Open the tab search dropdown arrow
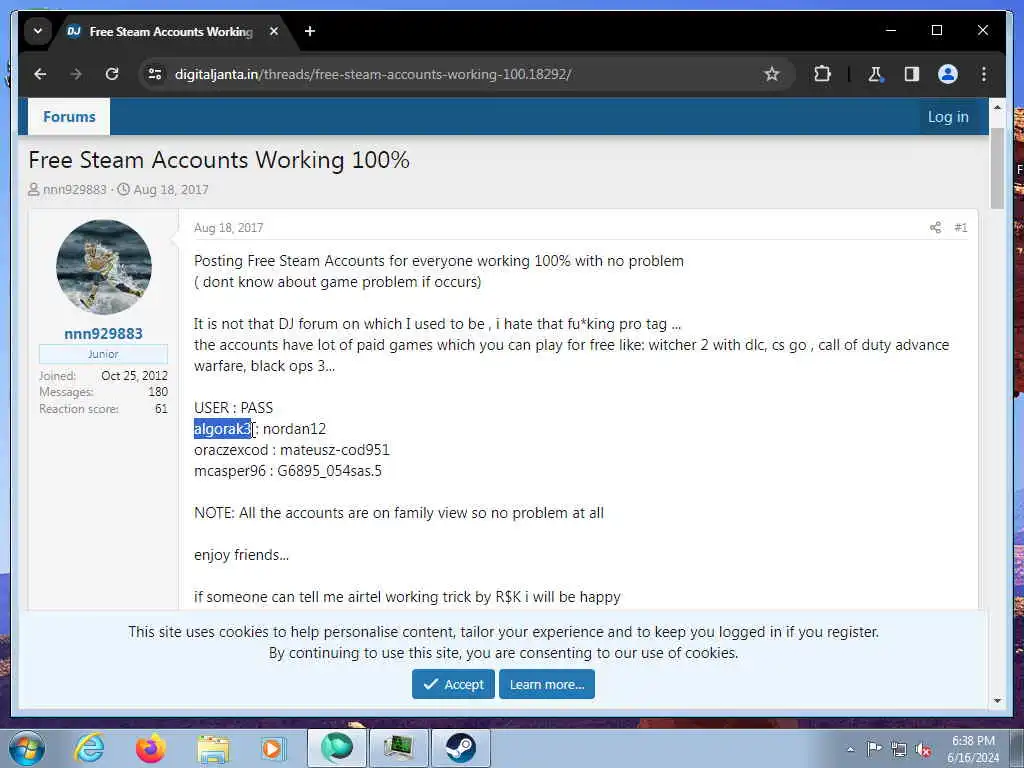The width and height of the screenshot is (1024, 768). click(38, 31)
